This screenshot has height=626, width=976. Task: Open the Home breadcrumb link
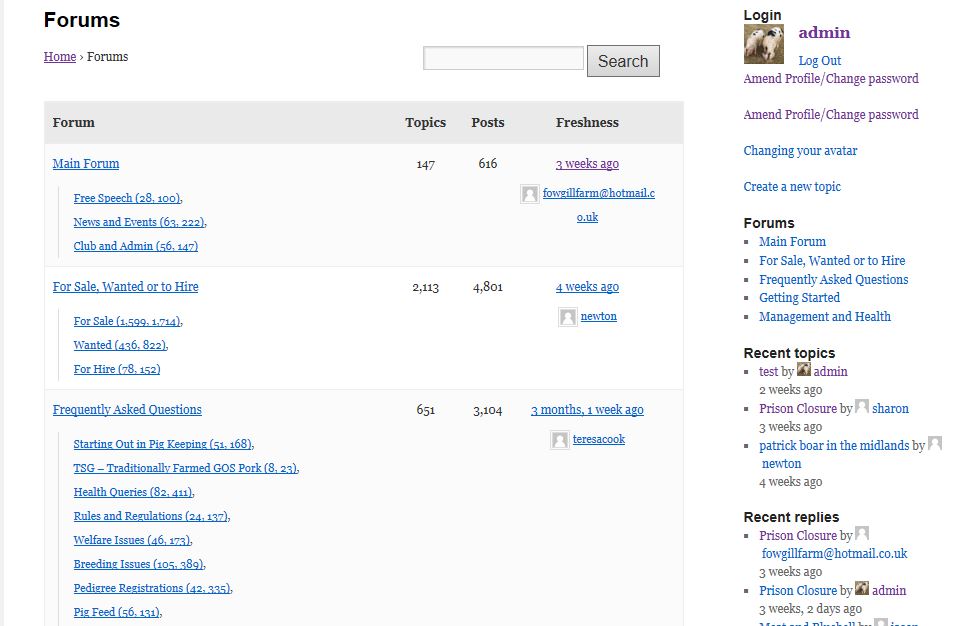coord(59,57)
